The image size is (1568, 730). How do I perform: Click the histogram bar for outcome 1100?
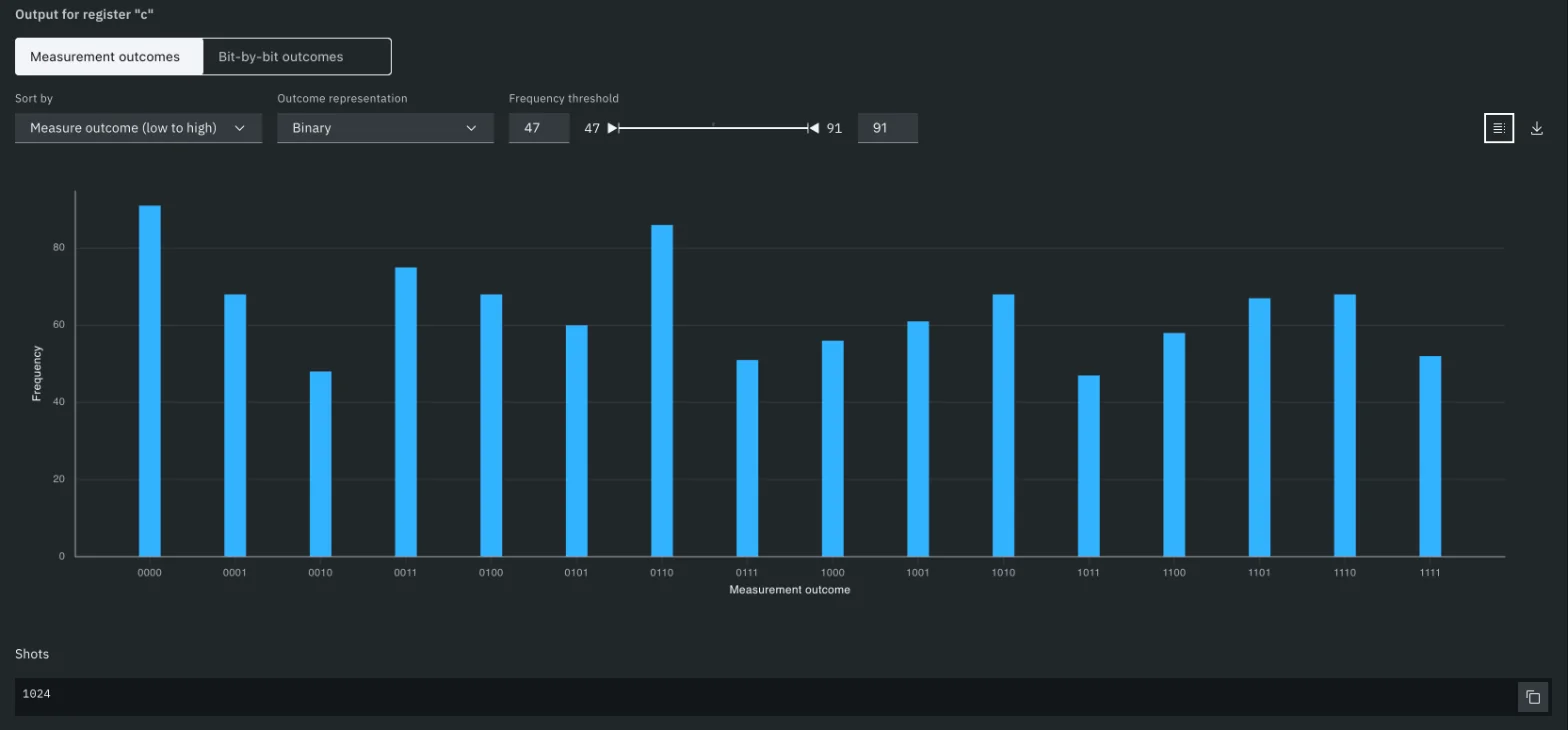[x=1174, y=445]
